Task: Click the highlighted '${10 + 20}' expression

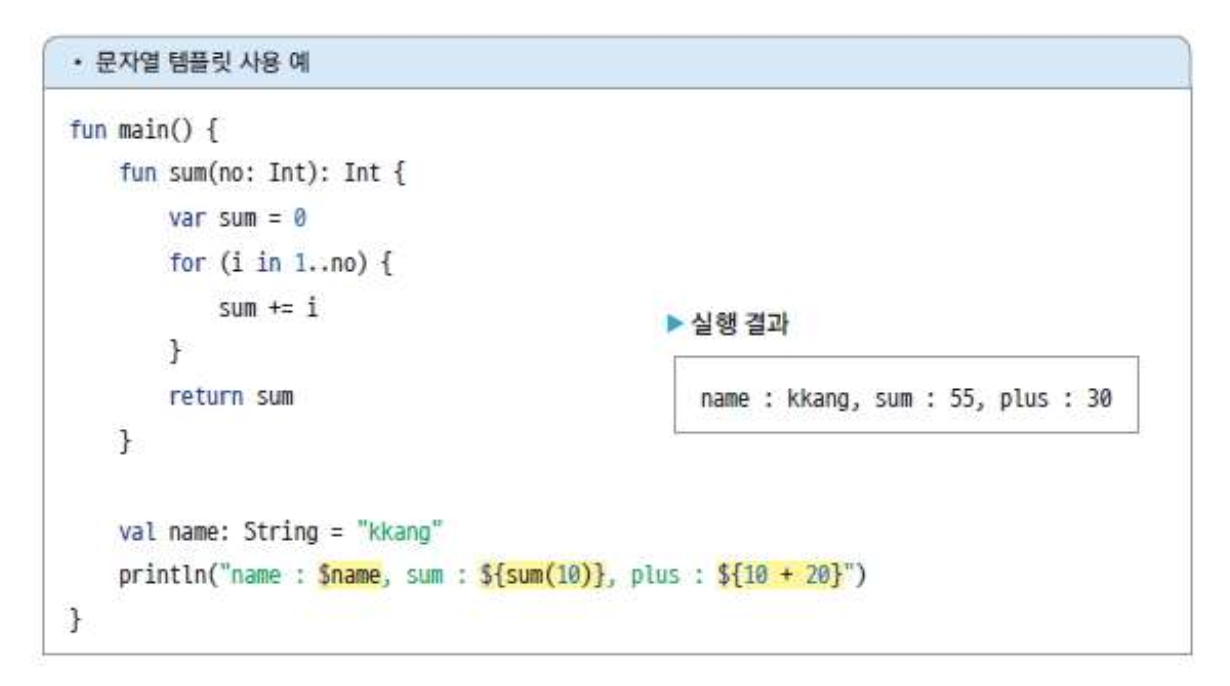Action: pos(781,574)
